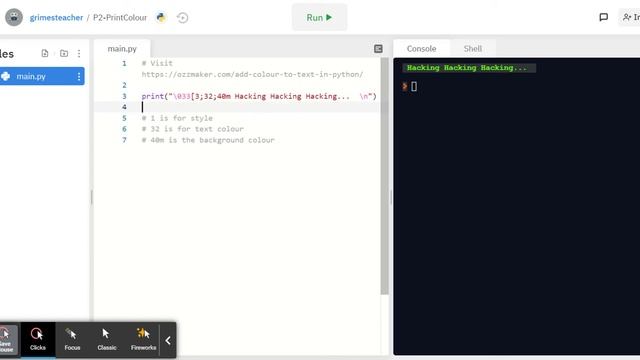Open the P2-PrintColour repl title
This screenshot has height=360, width=640.
coord(120,18)
